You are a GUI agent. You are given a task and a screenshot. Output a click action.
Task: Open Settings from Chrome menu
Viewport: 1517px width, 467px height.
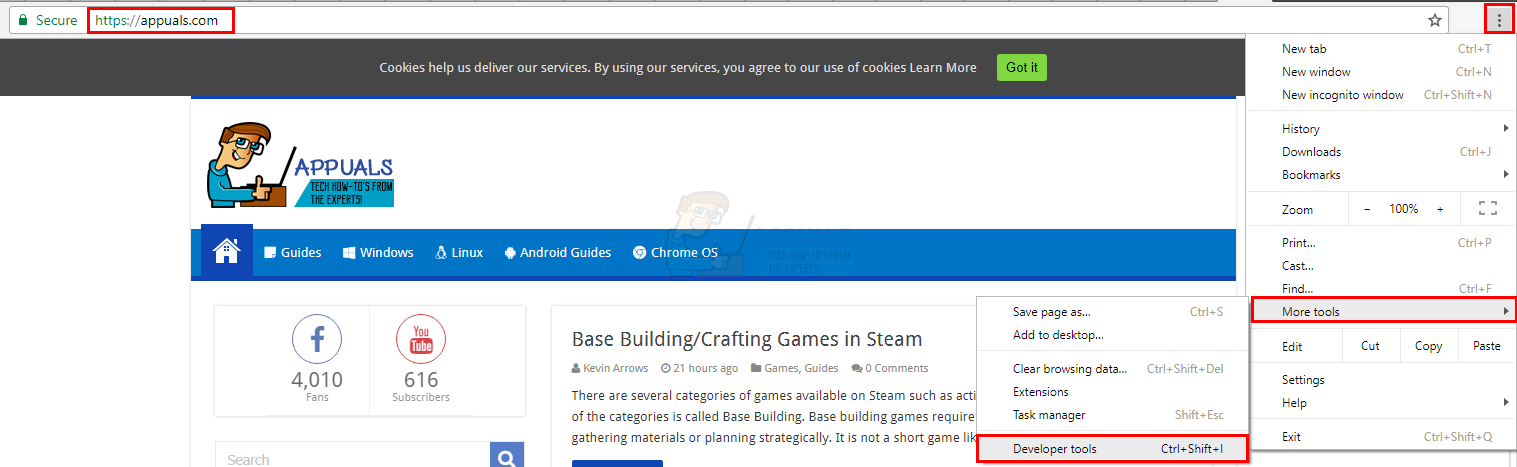(x=1381, y=380)
